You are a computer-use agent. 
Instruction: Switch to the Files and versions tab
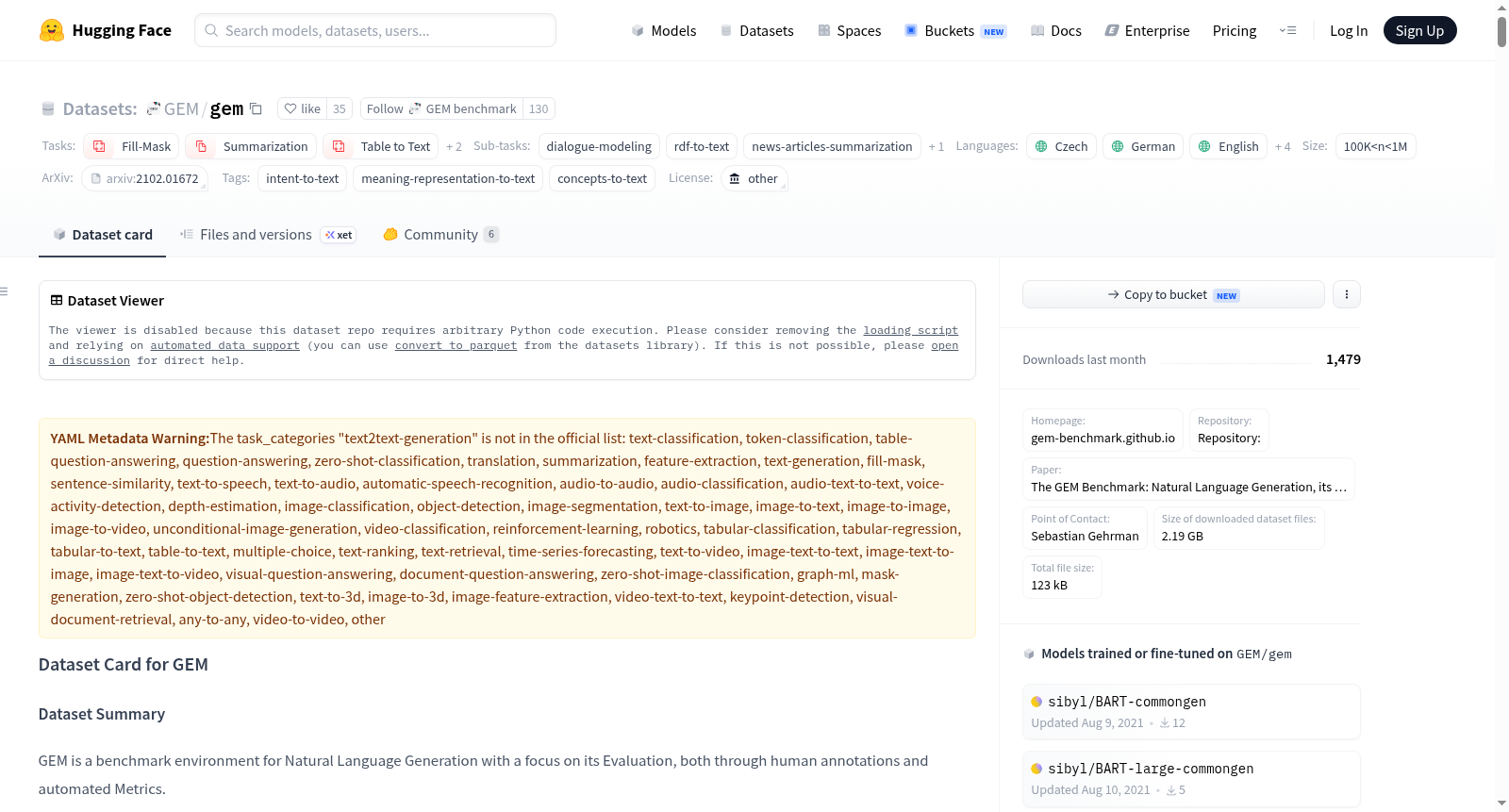[268, 234]
